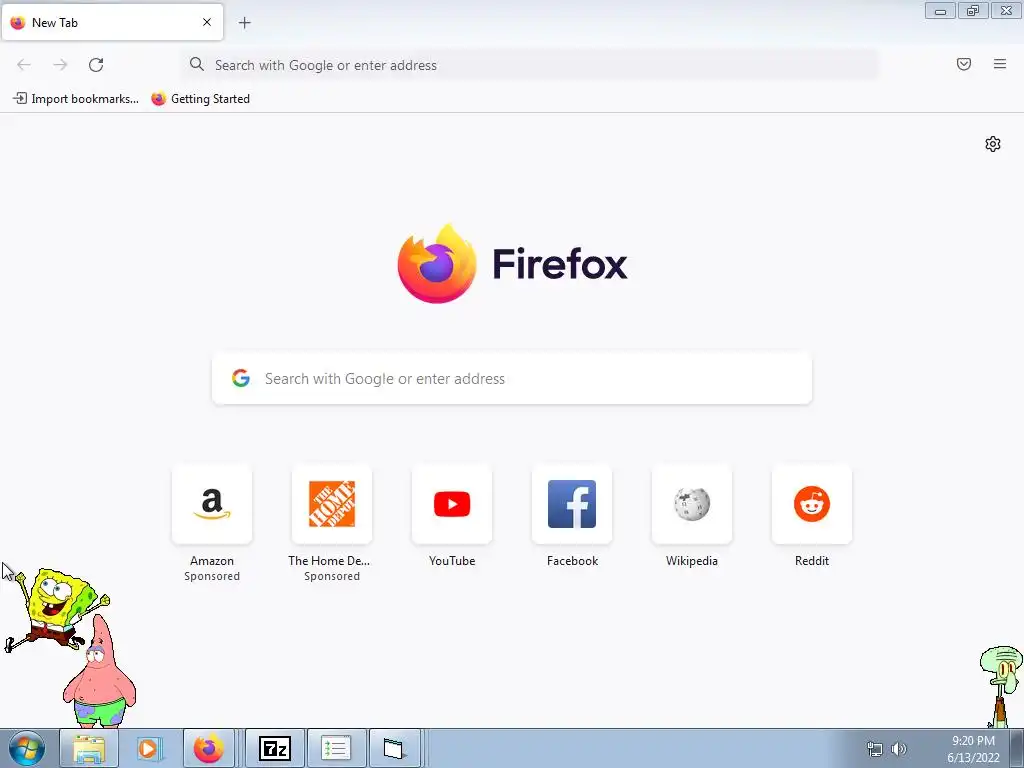This screenshot has height=768, width=1024.
Task: Click the address bar search field
Action: [x=530, y=65]
